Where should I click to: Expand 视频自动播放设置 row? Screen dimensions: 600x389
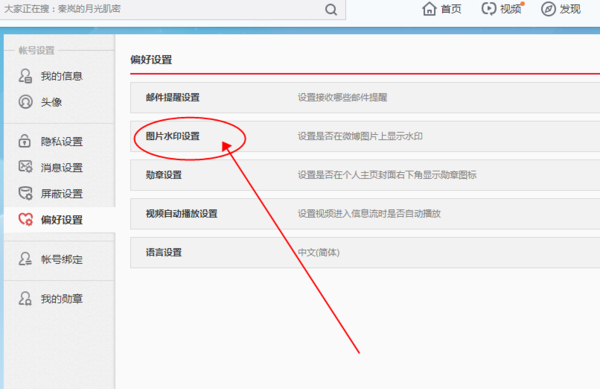tap(365, 213)
